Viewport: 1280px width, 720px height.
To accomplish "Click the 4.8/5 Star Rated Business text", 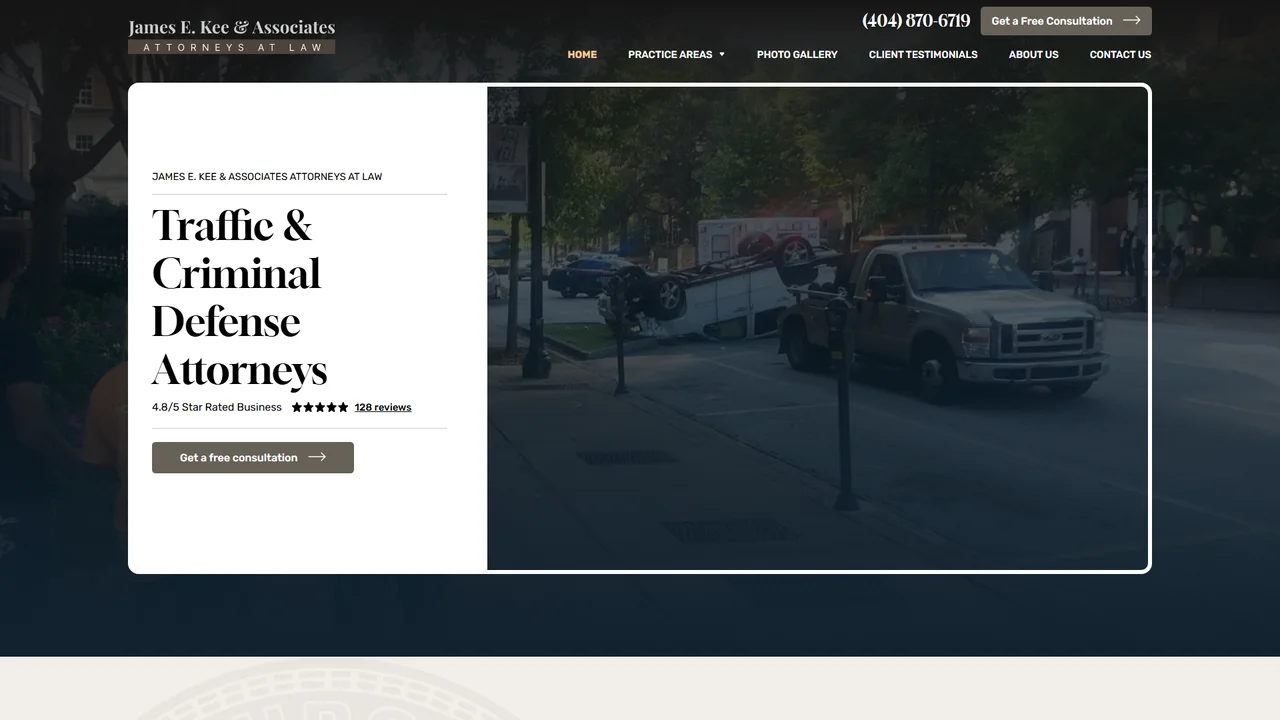I will coord(217,407).
